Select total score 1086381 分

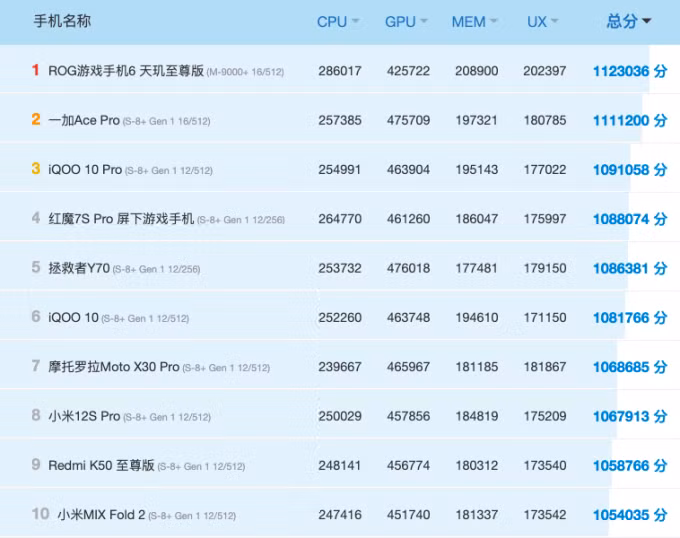pos(630,269)
